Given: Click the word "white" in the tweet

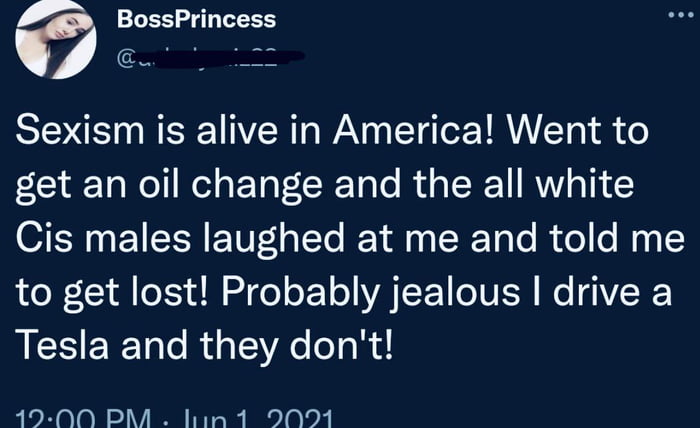Looking at the screenshot, I should [x=585, y=184].
